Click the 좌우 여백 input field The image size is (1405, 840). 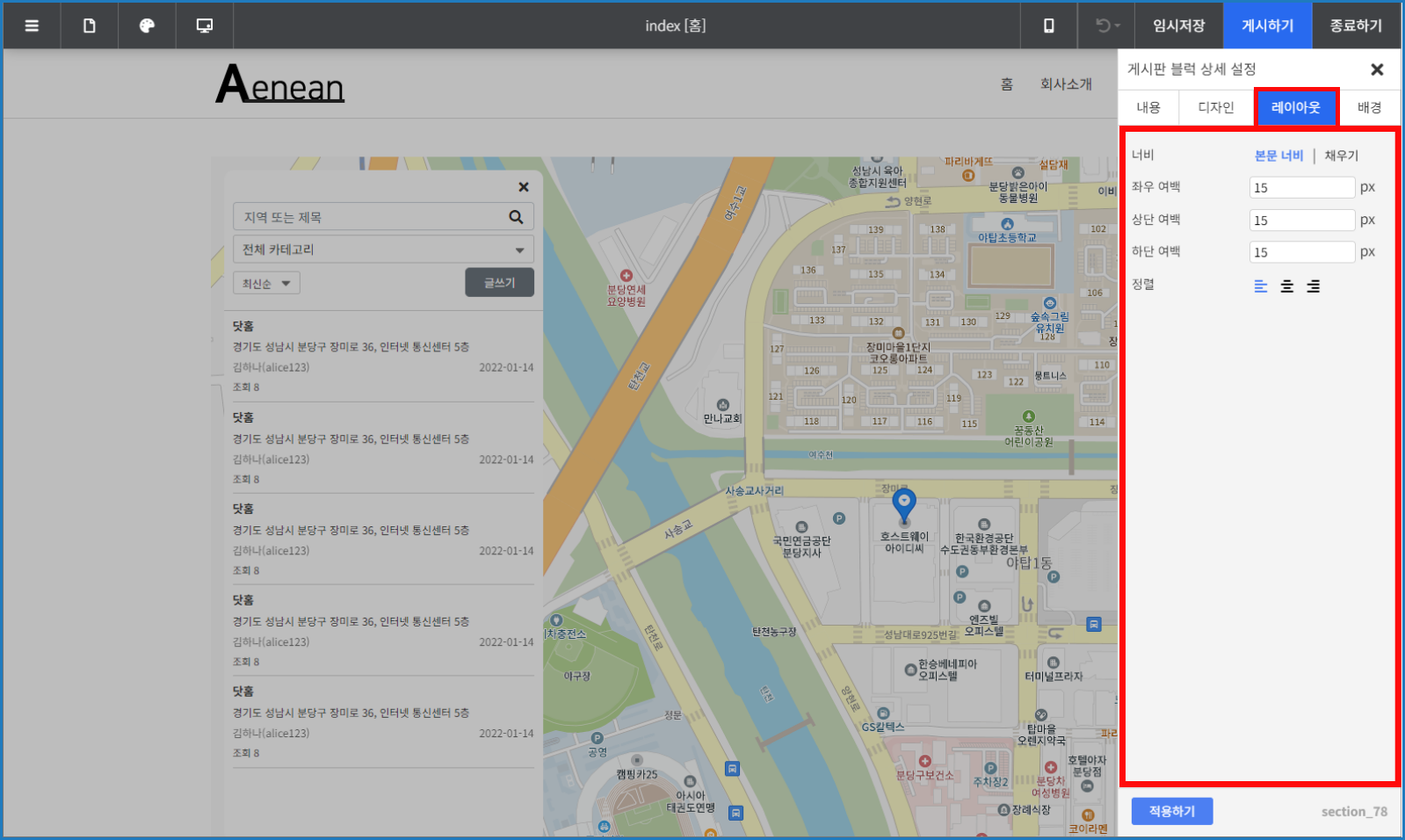click(1301, 187)
